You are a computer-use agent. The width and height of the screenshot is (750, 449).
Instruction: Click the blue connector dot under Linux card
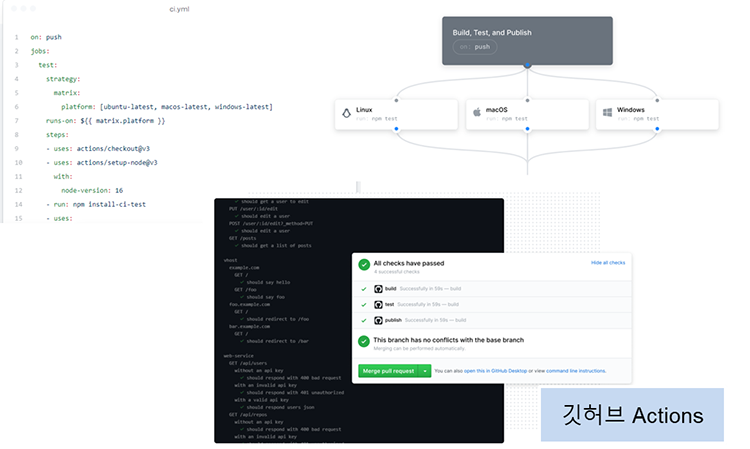point(397,129)
